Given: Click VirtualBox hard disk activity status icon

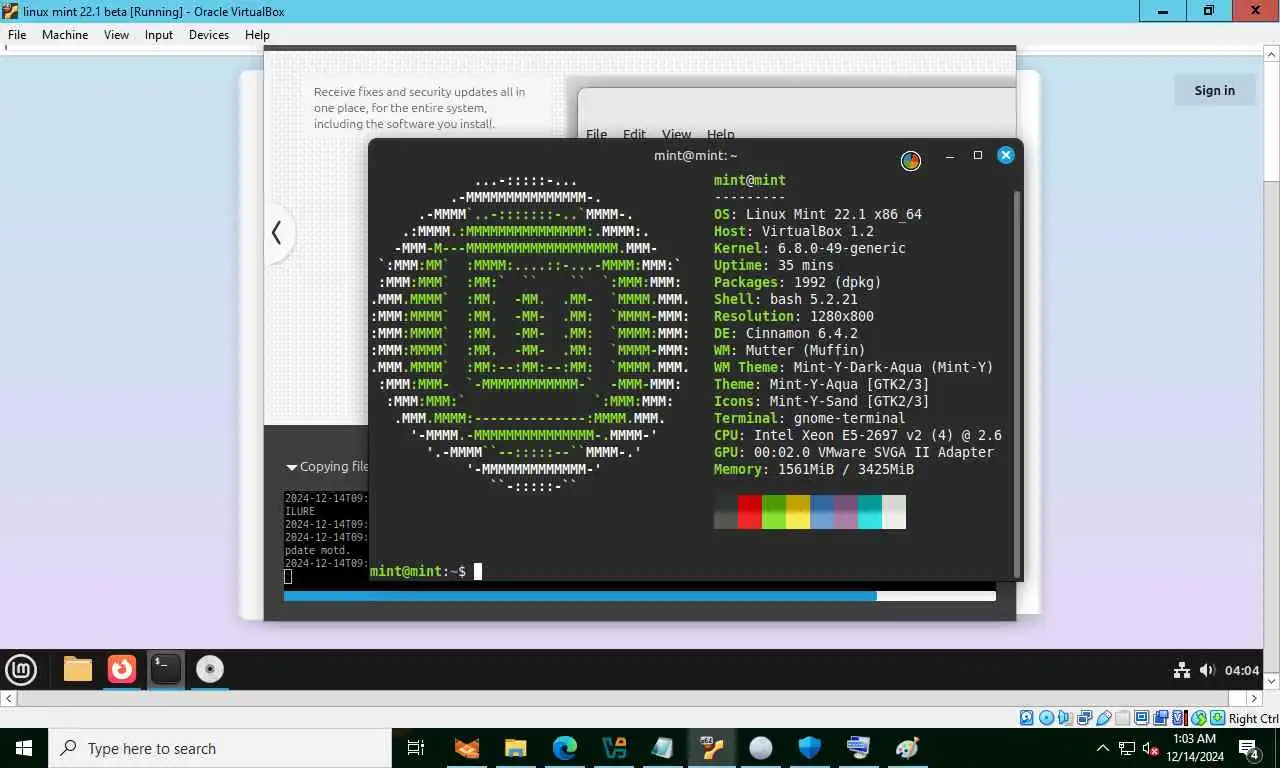Looking at the screenshot, I should (x=1026, y=718).
